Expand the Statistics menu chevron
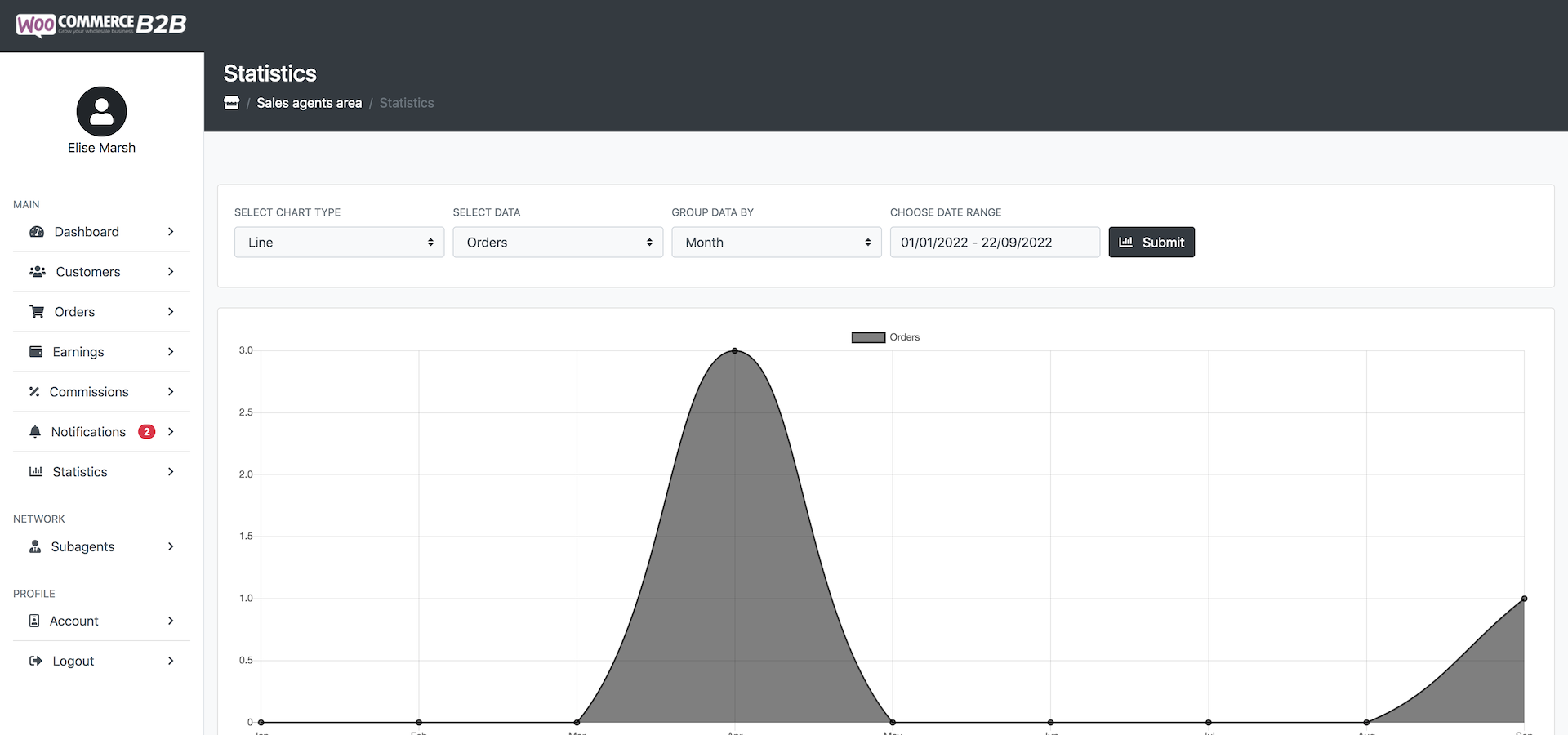The width and height of the screenshot is (1568, 735). [x=171, y=472]
